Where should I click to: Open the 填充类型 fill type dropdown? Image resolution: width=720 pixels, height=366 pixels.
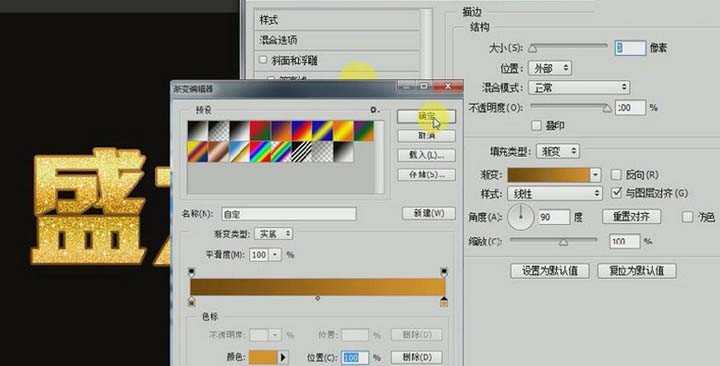click(x=557, y=151)
